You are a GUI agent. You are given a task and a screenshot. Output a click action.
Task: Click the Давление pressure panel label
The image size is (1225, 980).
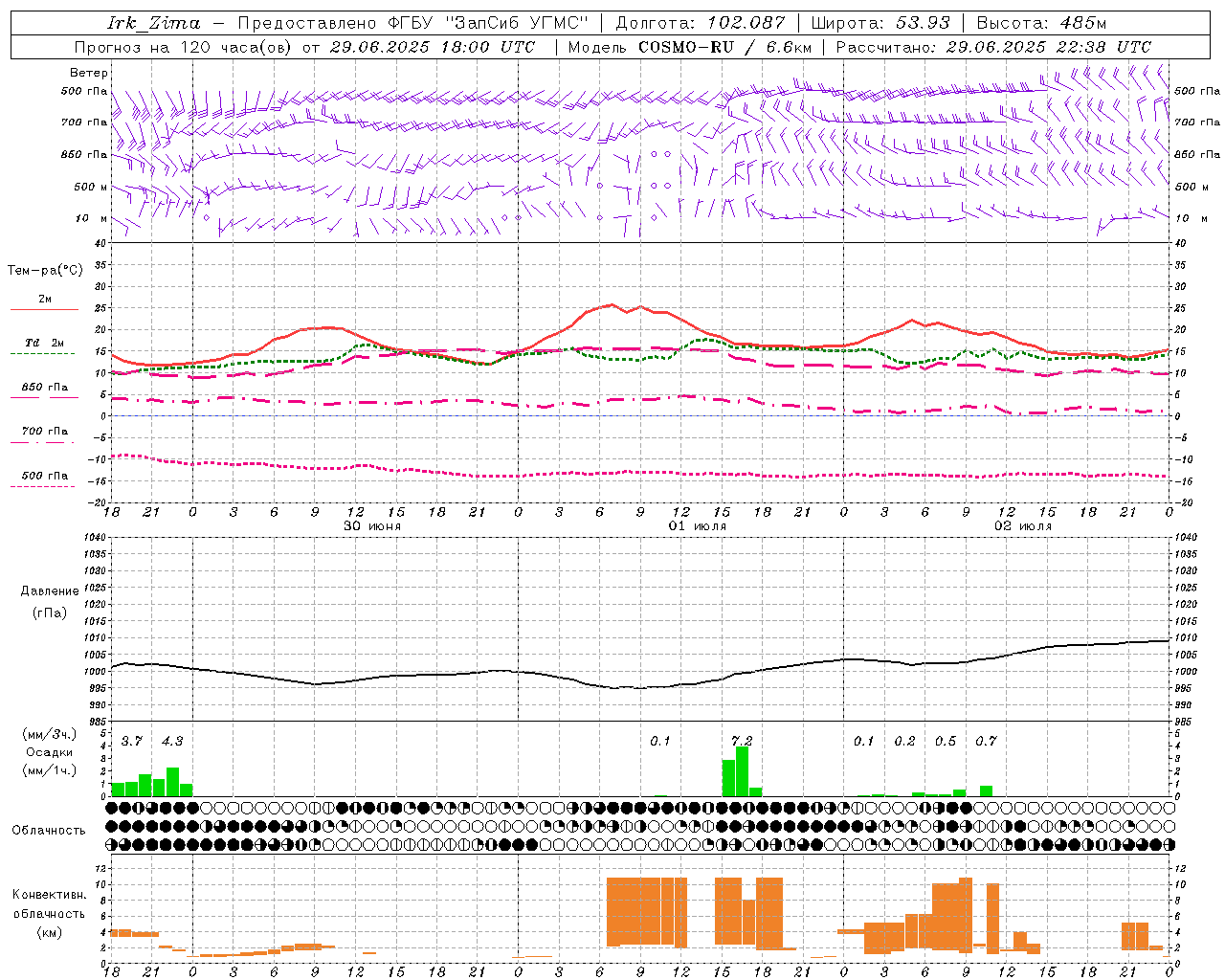click(50, 591)
